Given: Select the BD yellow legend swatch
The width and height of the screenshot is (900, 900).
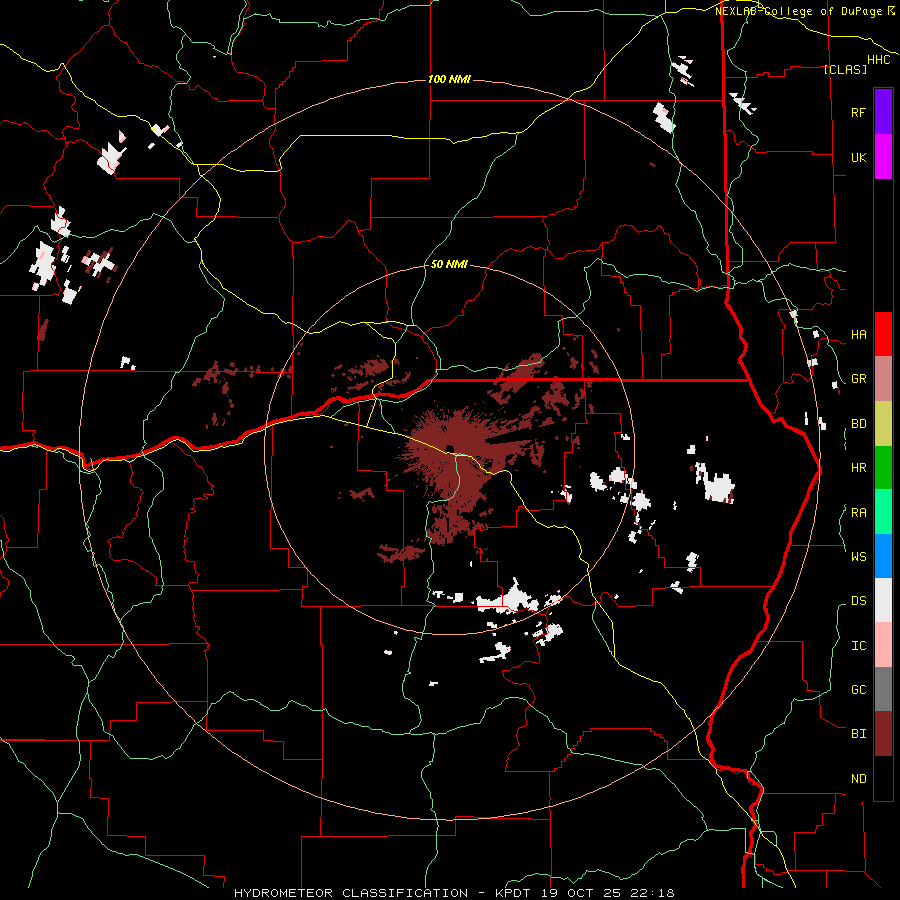Looking at the screenshot, I should pyautogui.click(x=883, y=423).
